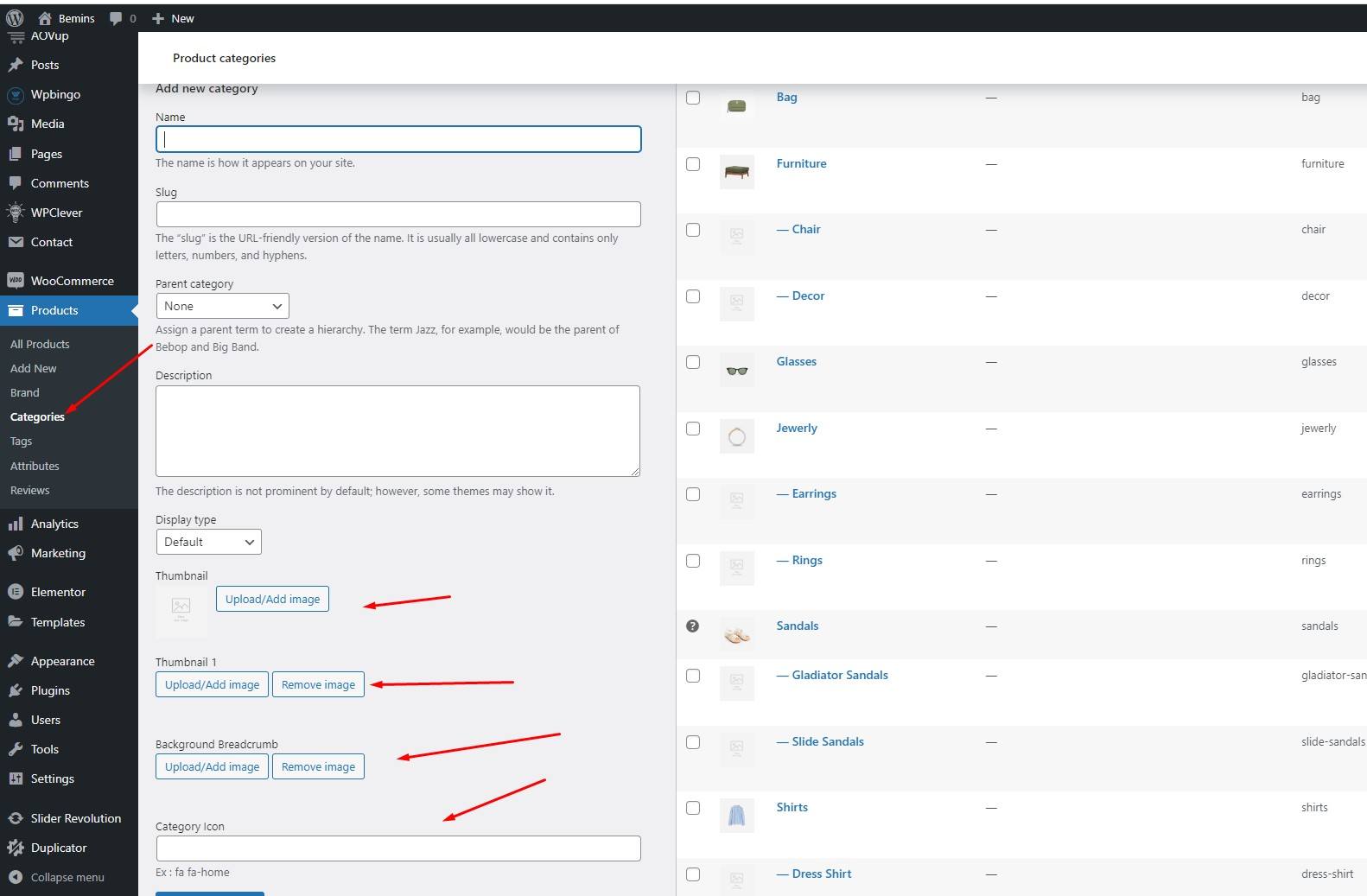Tick the checkbox for Bag category
Viewport: 1367px width, 896px height.
tap(693, 98)
